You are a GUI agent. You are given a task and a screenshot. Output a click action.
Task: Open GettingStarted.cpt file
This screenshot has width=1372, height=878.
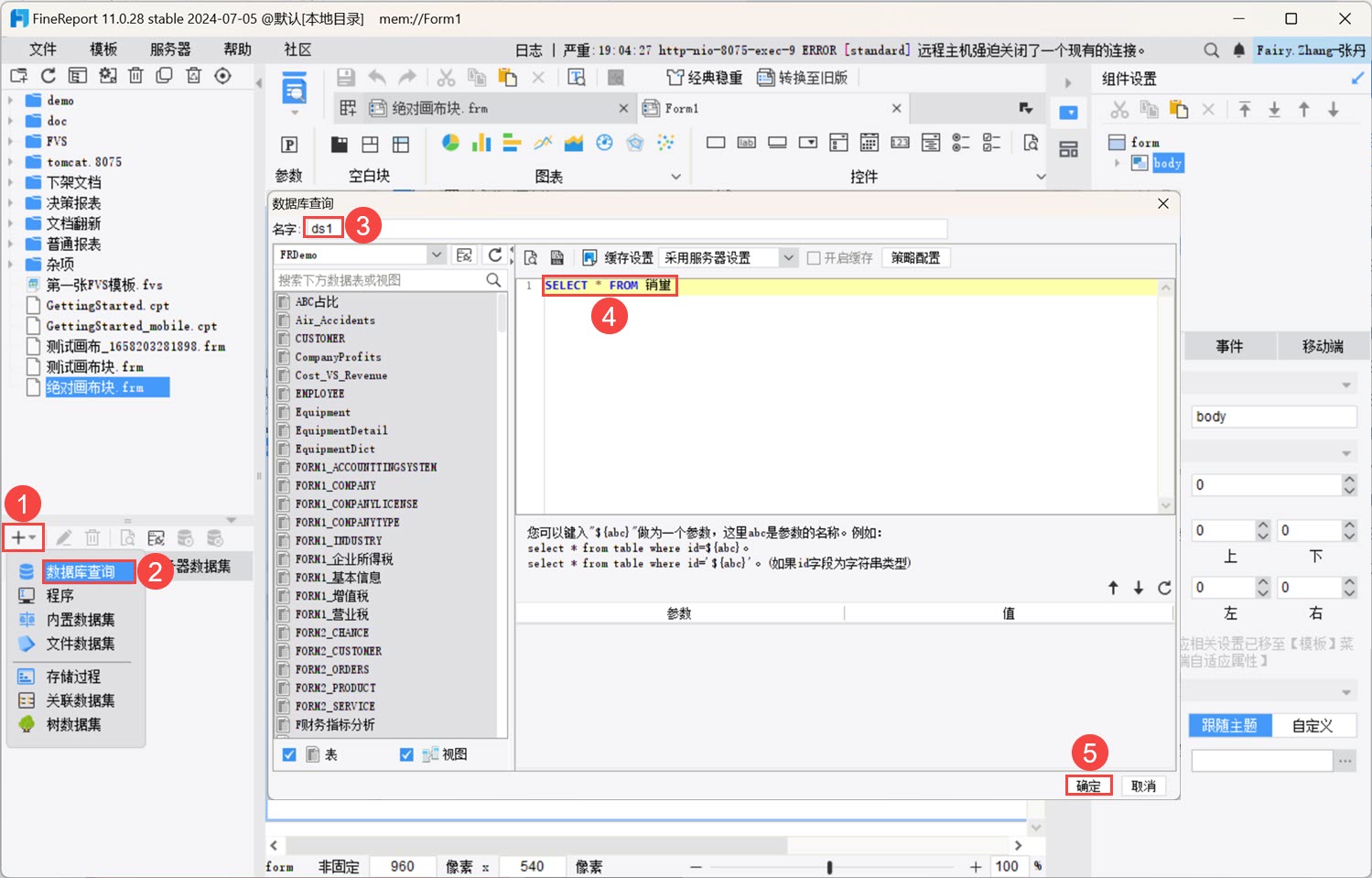108,306
